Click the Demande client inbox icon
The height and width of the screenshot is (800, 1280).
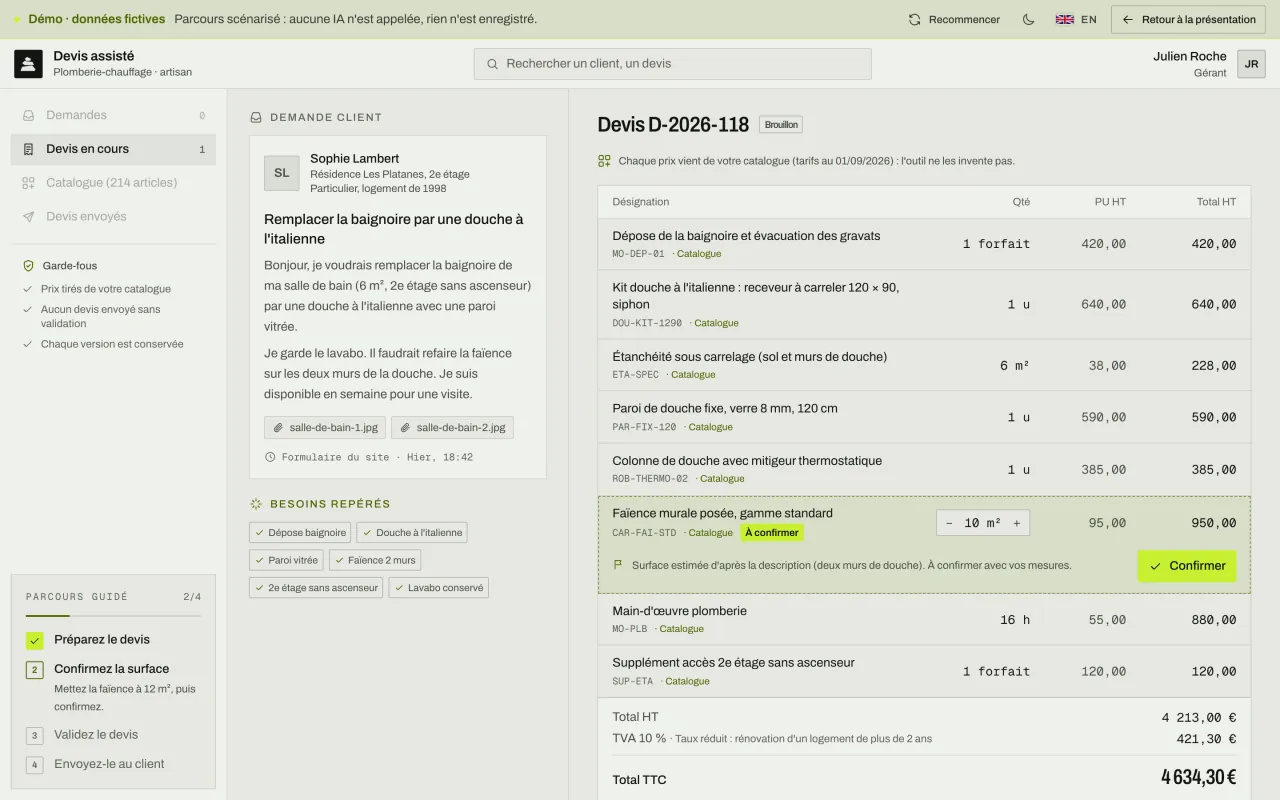click(256, 117)
